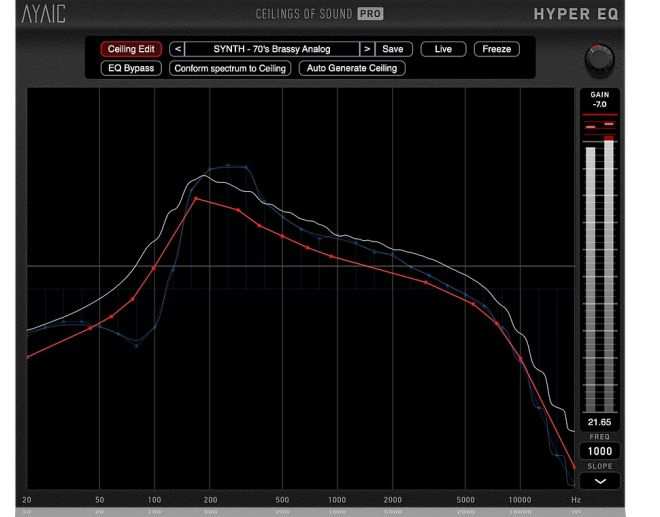Click the PRO badge in title
The height and width of the screenshot is (517, 660).
tap(370, 14)
